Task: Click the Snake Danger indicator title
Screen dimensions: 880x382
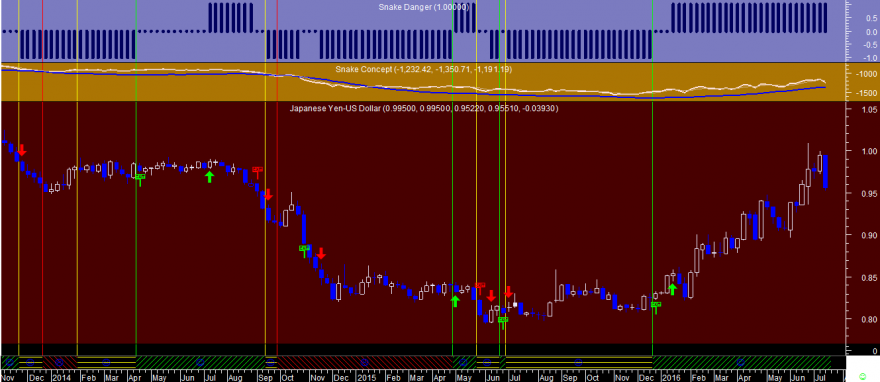Action: (425, 7)
